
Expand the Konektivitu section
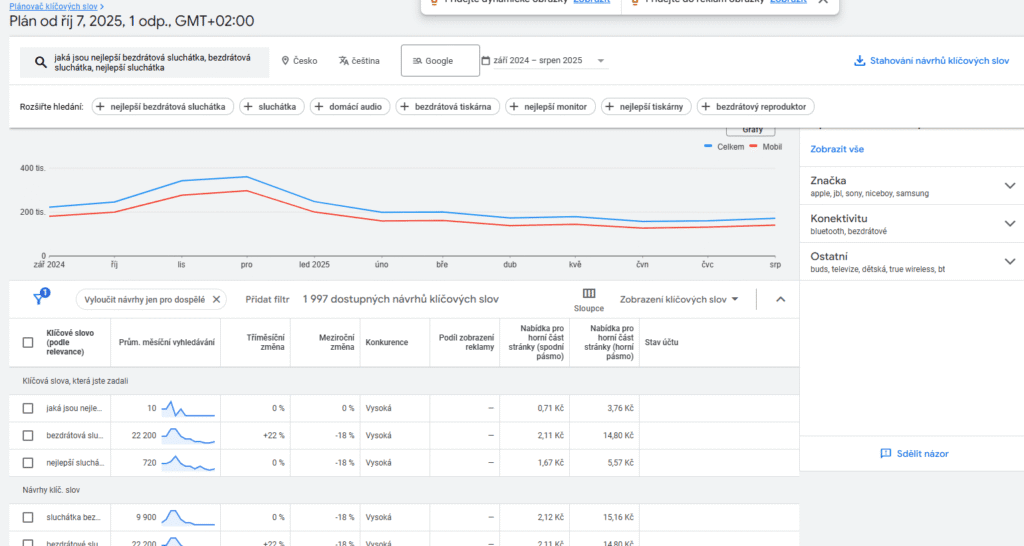point(1009,224)
